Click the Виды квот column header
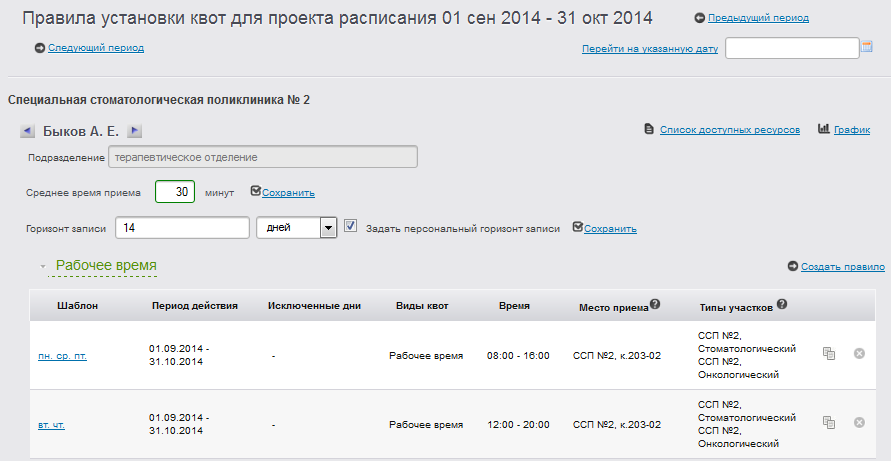Image resolution: width=891 pixels, height=461 pixels. click(x=422, y=306)
